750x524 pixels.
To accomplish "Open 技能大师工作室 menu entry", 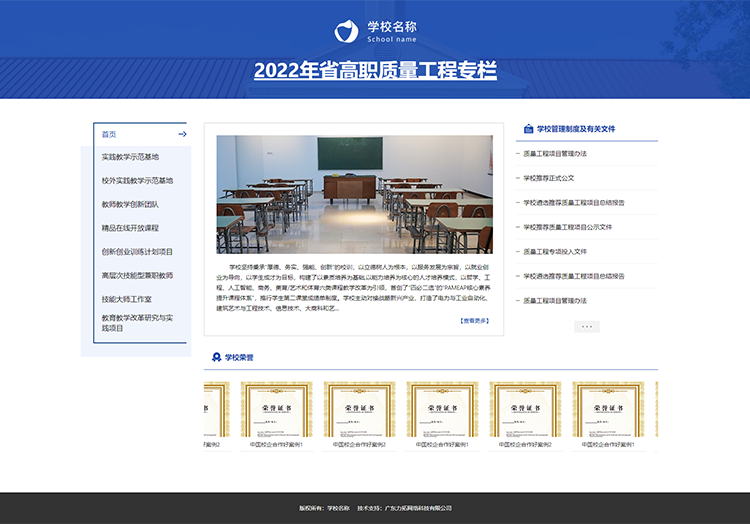I will pyautogui.click(x=126, y=299).
